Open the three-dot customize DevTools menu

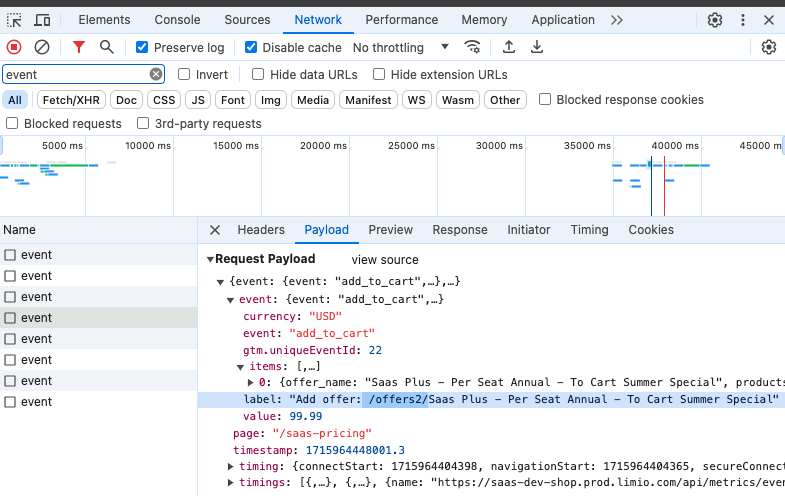(743, 20)
